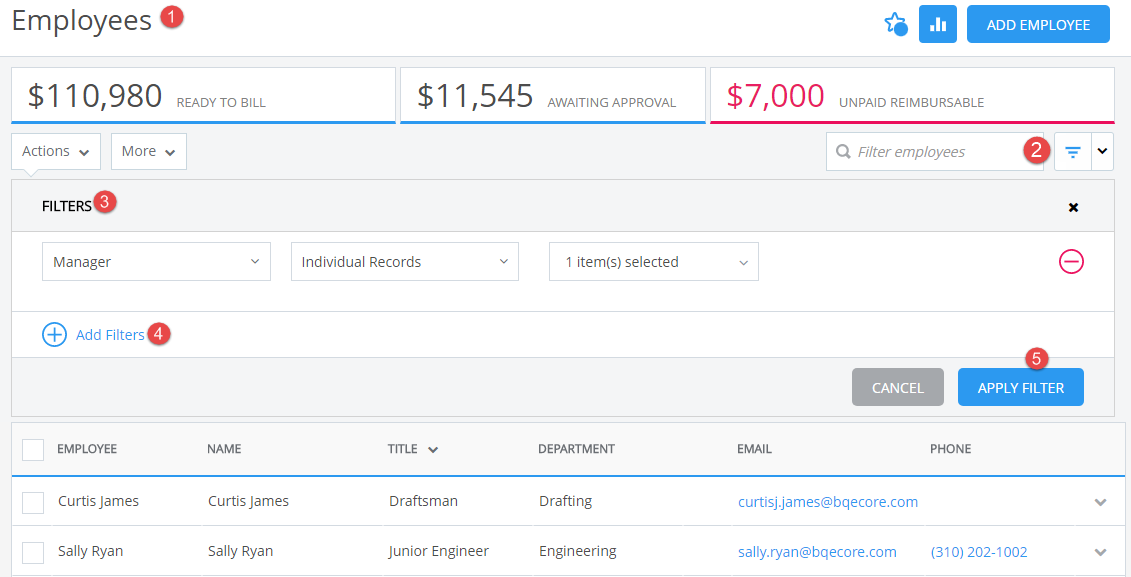Image resolution: width=1131 pixels, height=577 pixels.
Task: Expand the Curtis James row chevron
Action: (x=1101, y=502)
